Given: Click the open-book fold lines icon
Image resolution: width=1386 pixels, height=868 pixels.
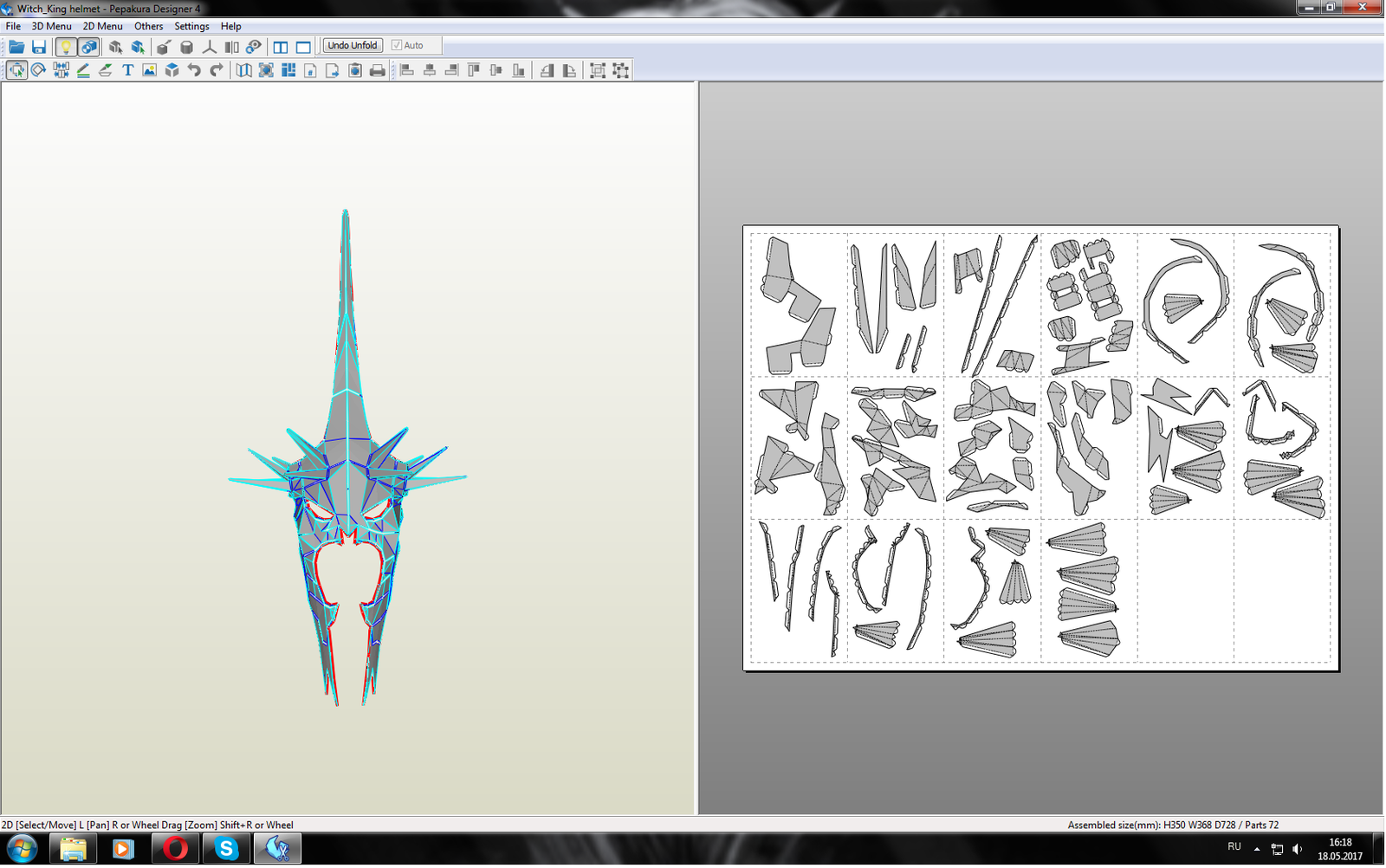Looking at the screenshot, I should point(244,70).
